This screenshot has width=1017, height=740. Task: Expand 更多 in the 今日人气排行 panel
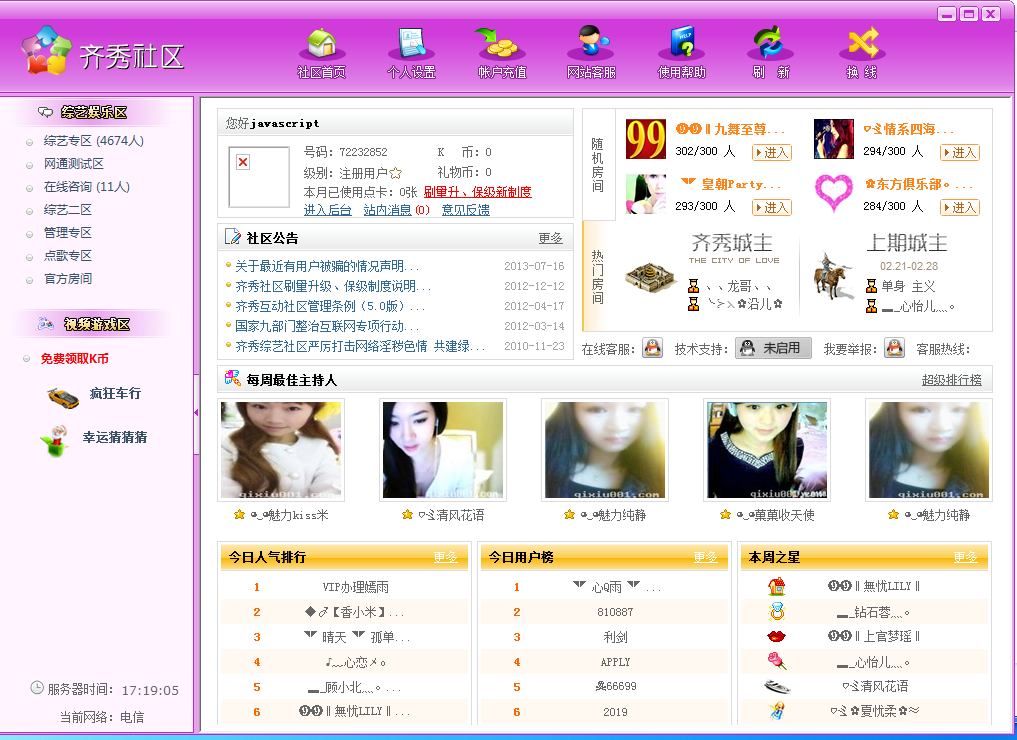[445, 557]
